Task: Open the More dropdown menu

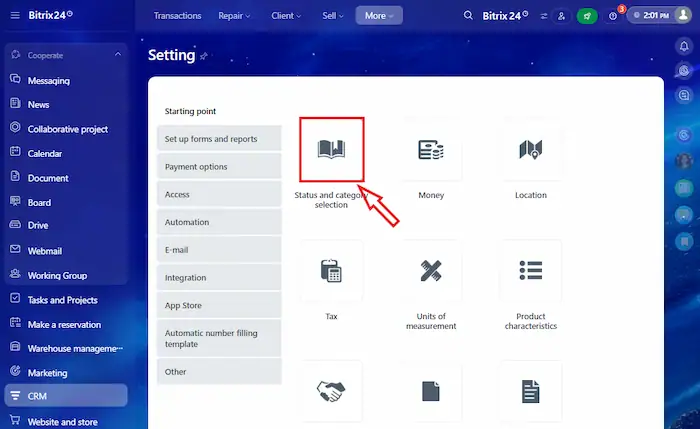Action: point(379,16)
